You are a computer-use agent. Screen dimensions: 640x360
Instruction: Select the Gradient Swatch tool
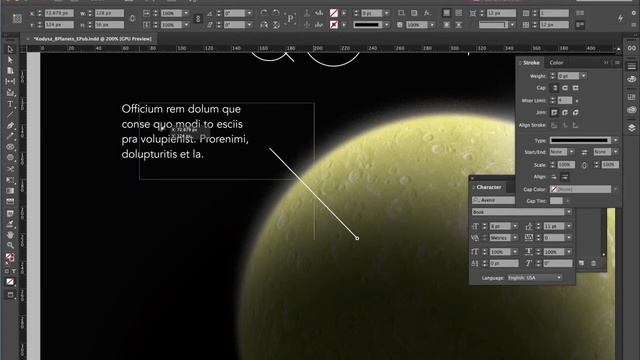pyautogui.click(x=10, y=191)
